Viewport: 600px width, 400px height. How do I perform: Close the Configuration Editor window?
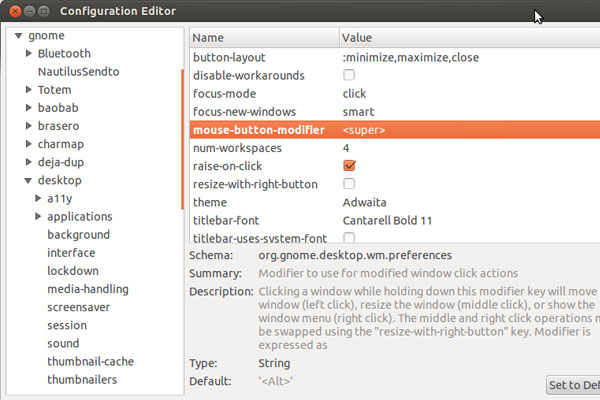(15, 11)
